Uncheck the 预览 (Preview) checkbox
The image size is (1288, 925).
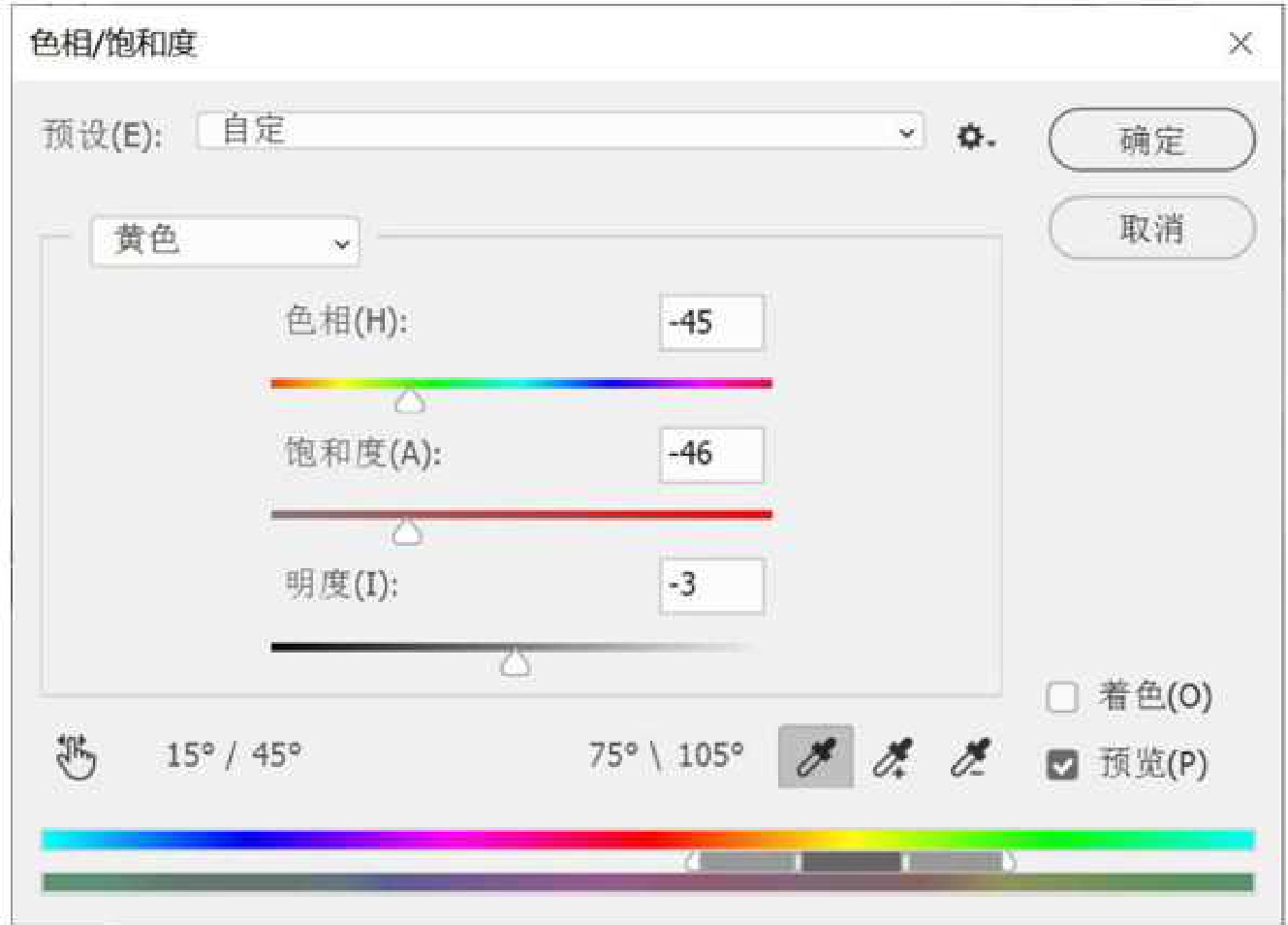1062,765
